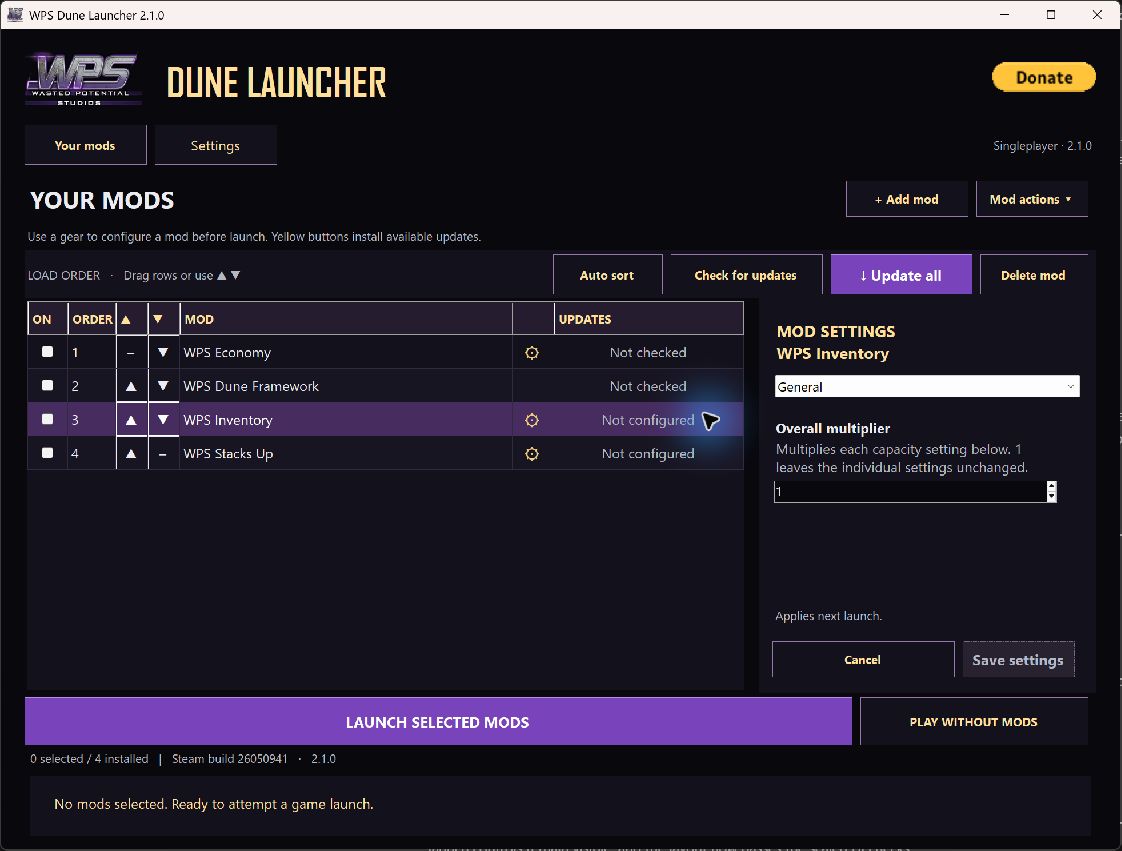This screenshot has height=851, width=1122.
Task: Open gear settings for WPS Economy
Action: coord(532,352)
